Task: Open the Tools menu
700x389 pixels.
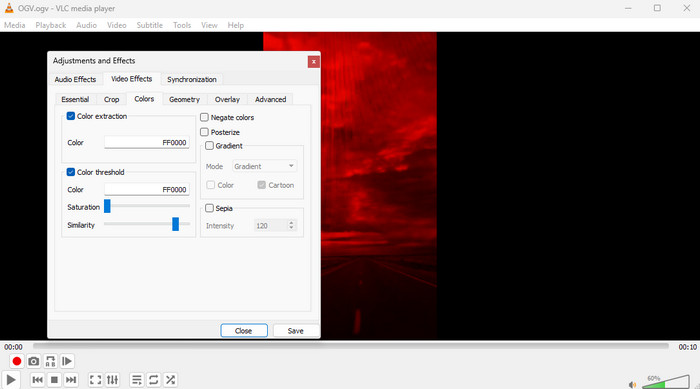Action: [x=182, y=25]
